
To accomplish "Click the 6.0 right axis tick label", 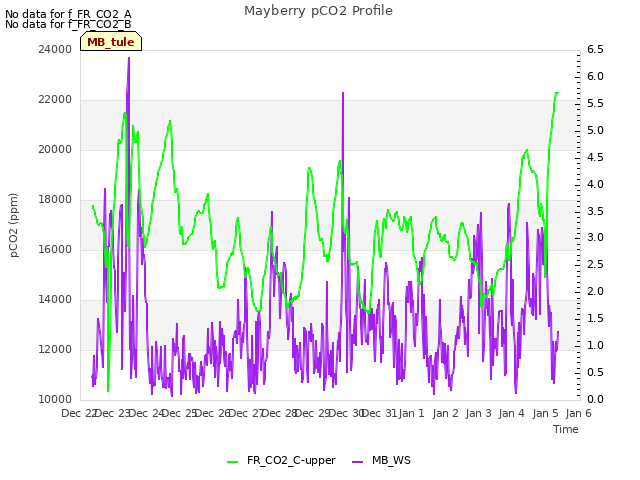I will point(595,76).
